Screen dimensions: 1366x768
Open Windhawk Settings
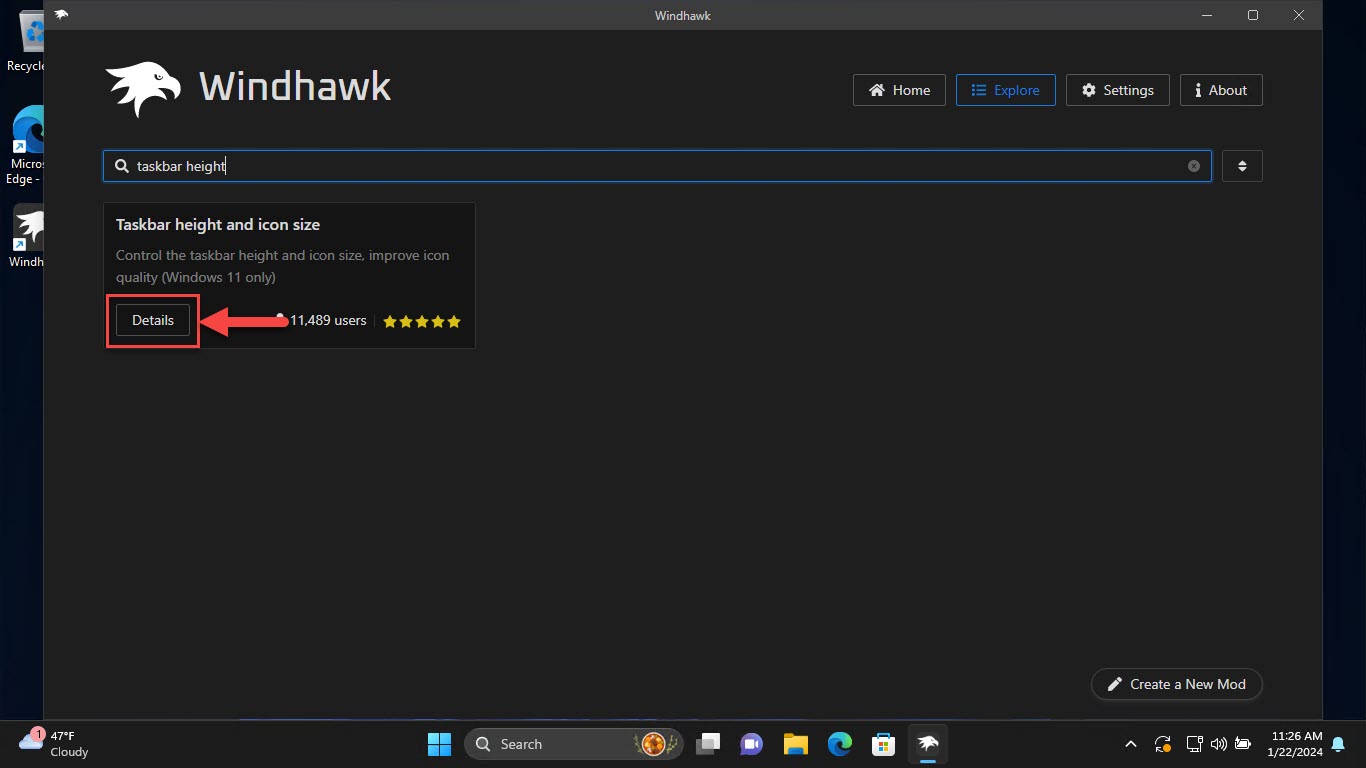pos(1117,90)
